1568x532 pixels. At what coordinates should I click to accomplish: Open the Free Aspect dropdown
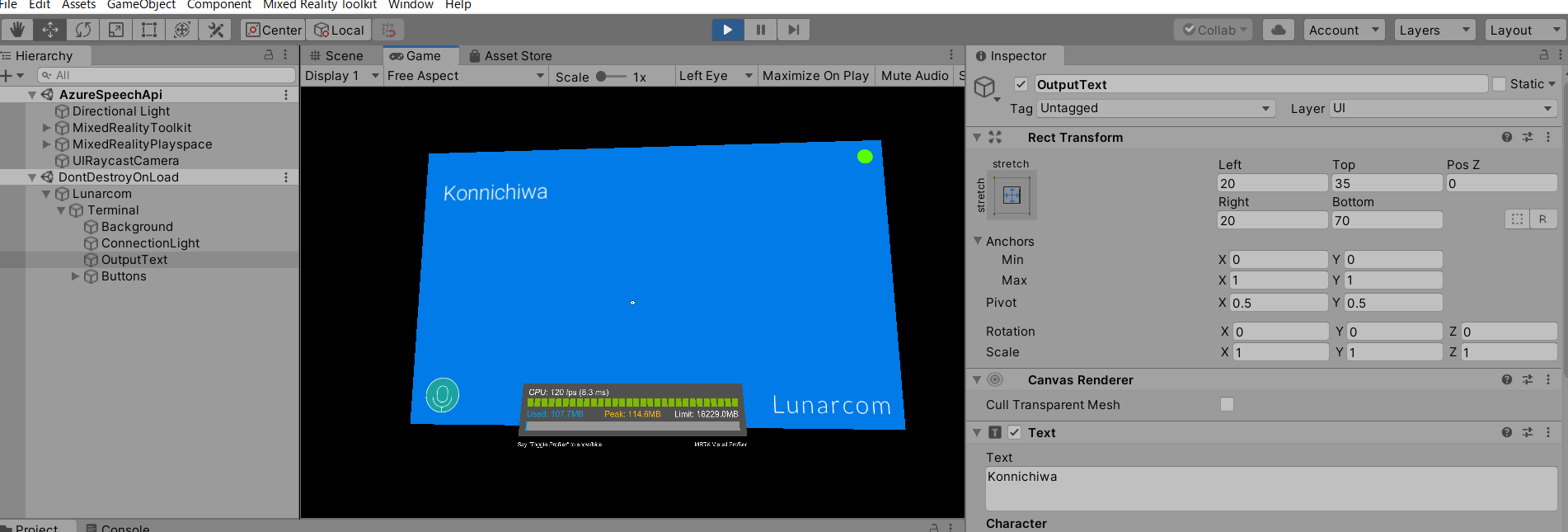(466, 76)
